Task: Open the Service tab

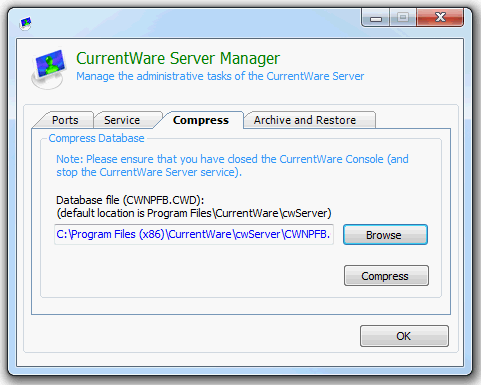Action: 123,120
